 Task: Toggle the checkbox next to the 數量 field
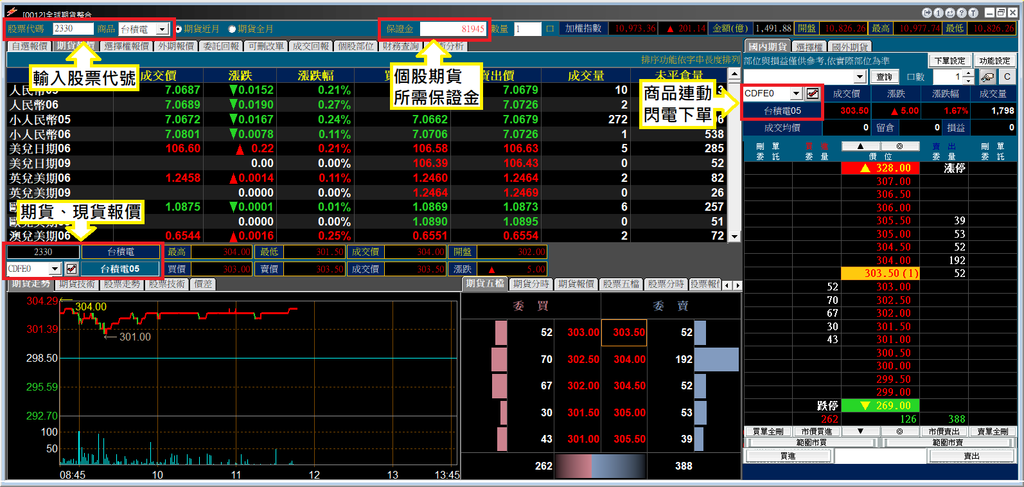point(549,29)
